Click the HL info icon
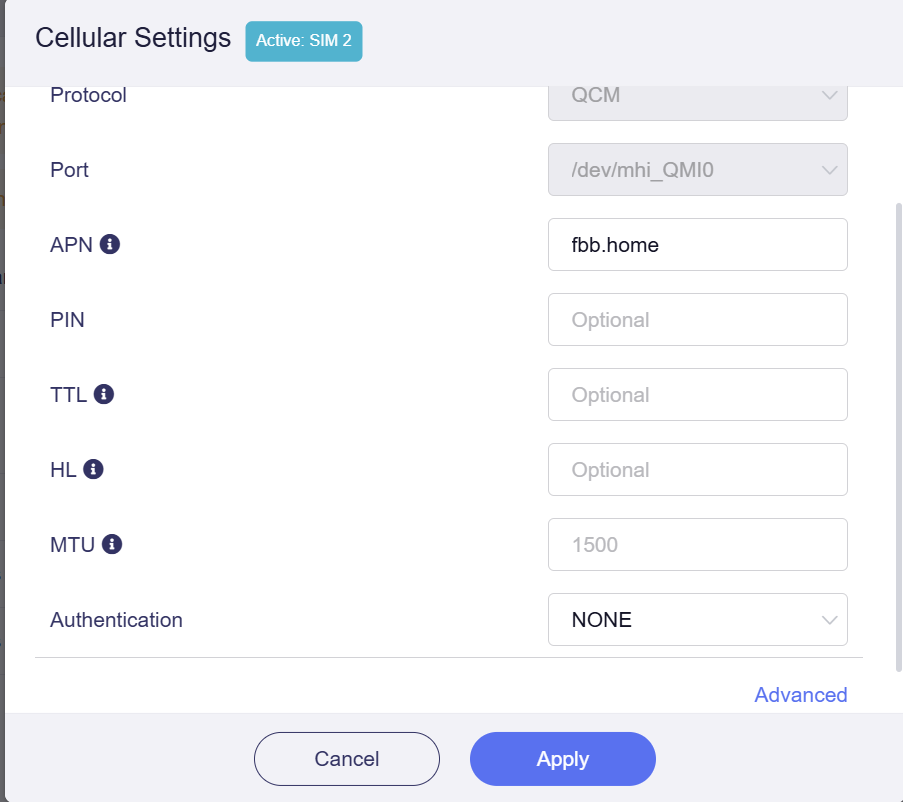This screenshot has height=802, width=903. [x=94, y=469]
